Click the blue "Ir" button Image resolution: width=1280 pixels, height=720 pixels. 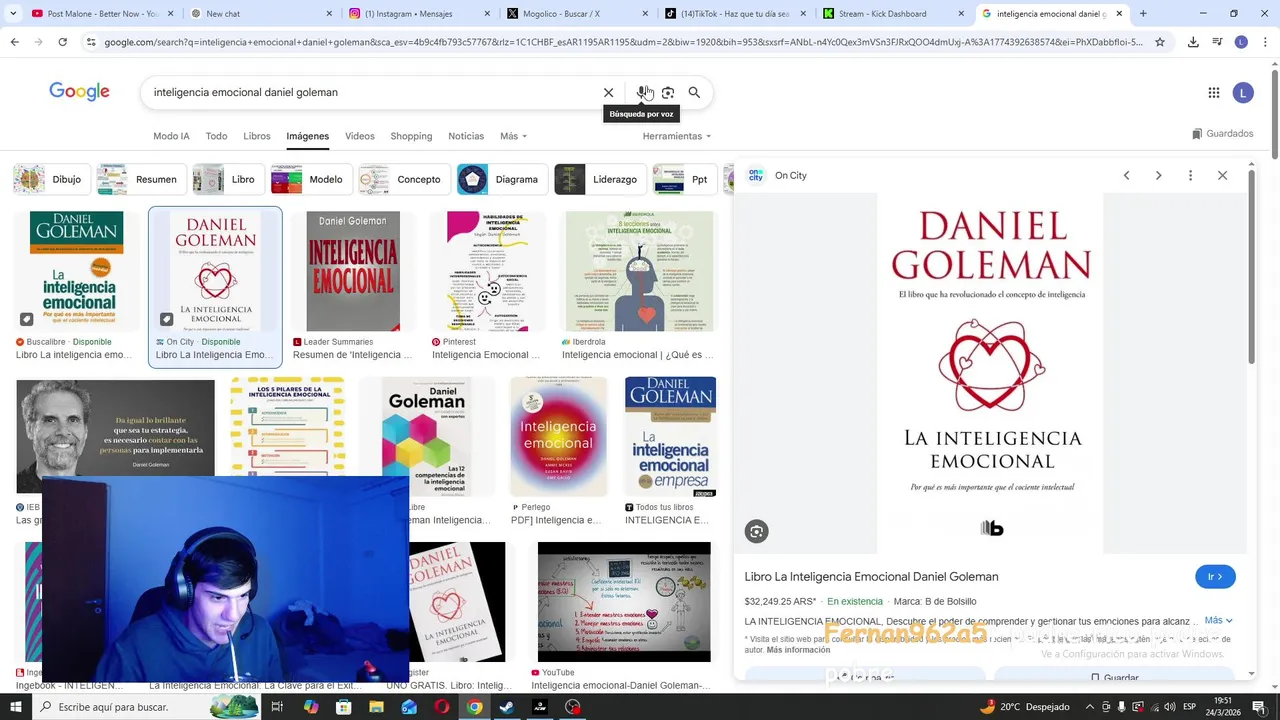click(x=1215, y=577)
